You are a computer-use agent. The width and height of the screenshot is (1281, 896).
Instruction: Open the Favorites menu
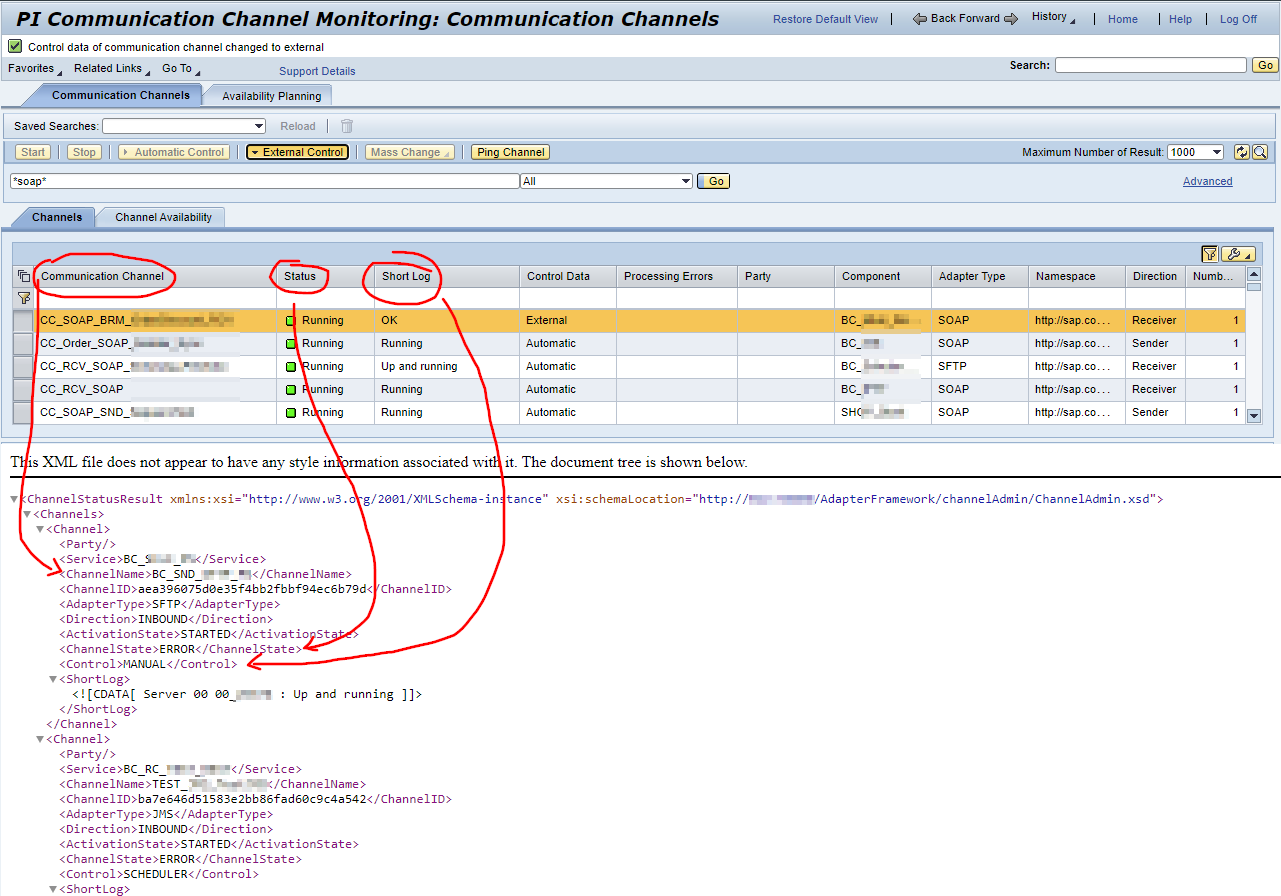click(x=35, y=69)
